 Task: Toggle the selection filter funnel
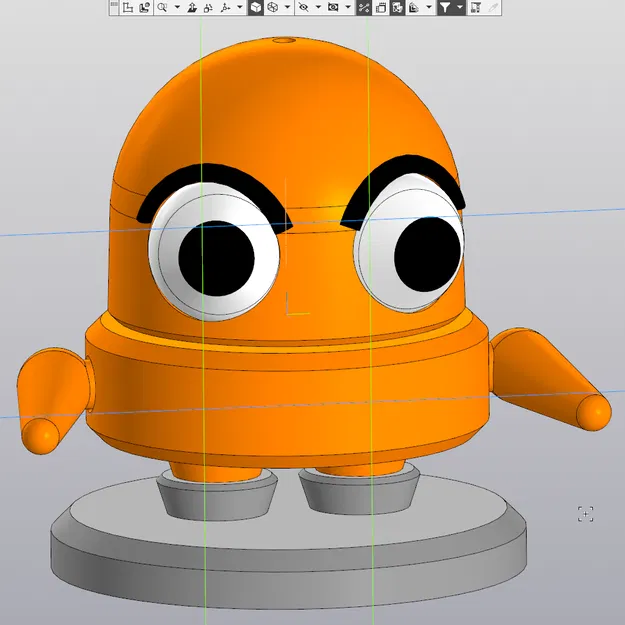[445, 7]
